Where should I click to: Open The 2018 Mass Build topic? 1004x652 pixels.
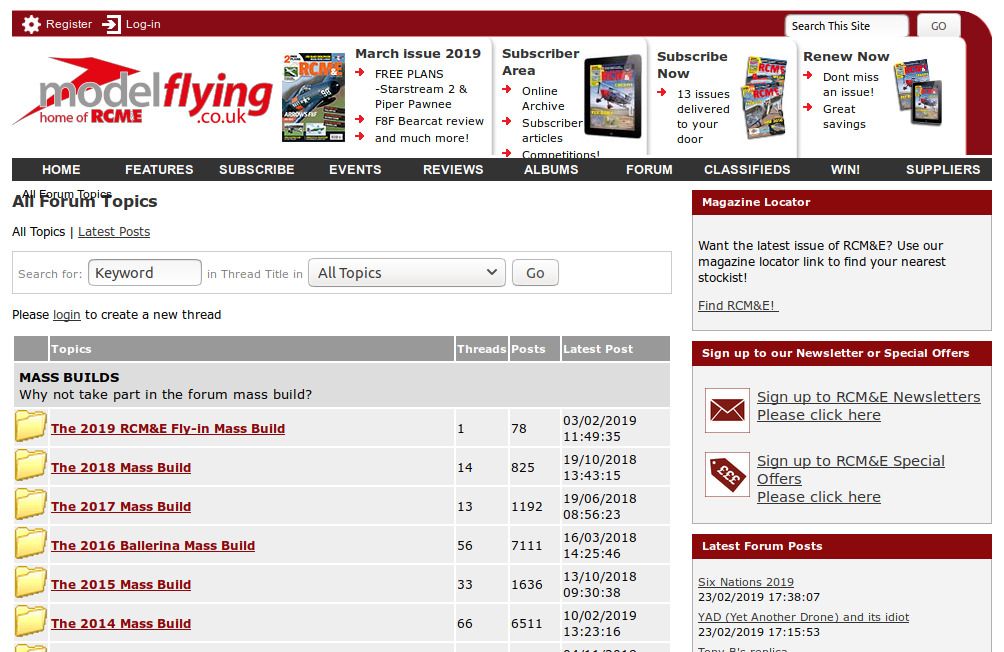click(121, 468)
